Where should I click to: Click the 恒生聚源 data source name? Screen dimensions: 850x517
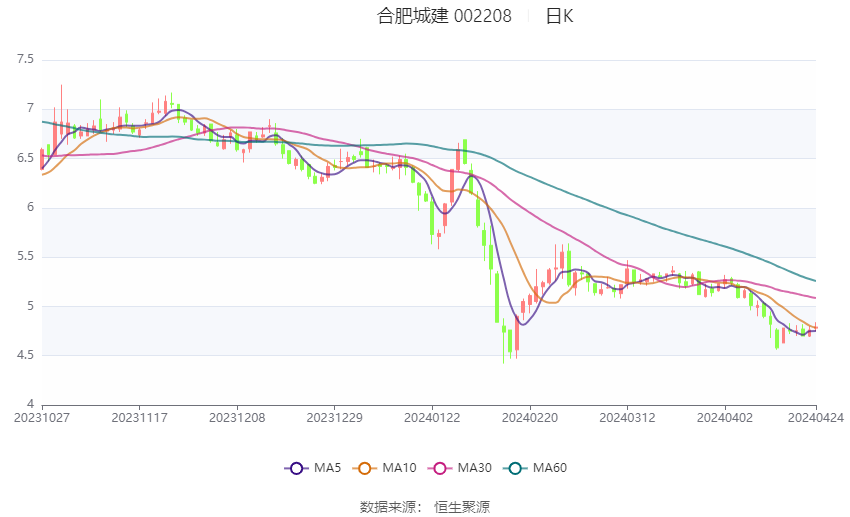(462, 507)
